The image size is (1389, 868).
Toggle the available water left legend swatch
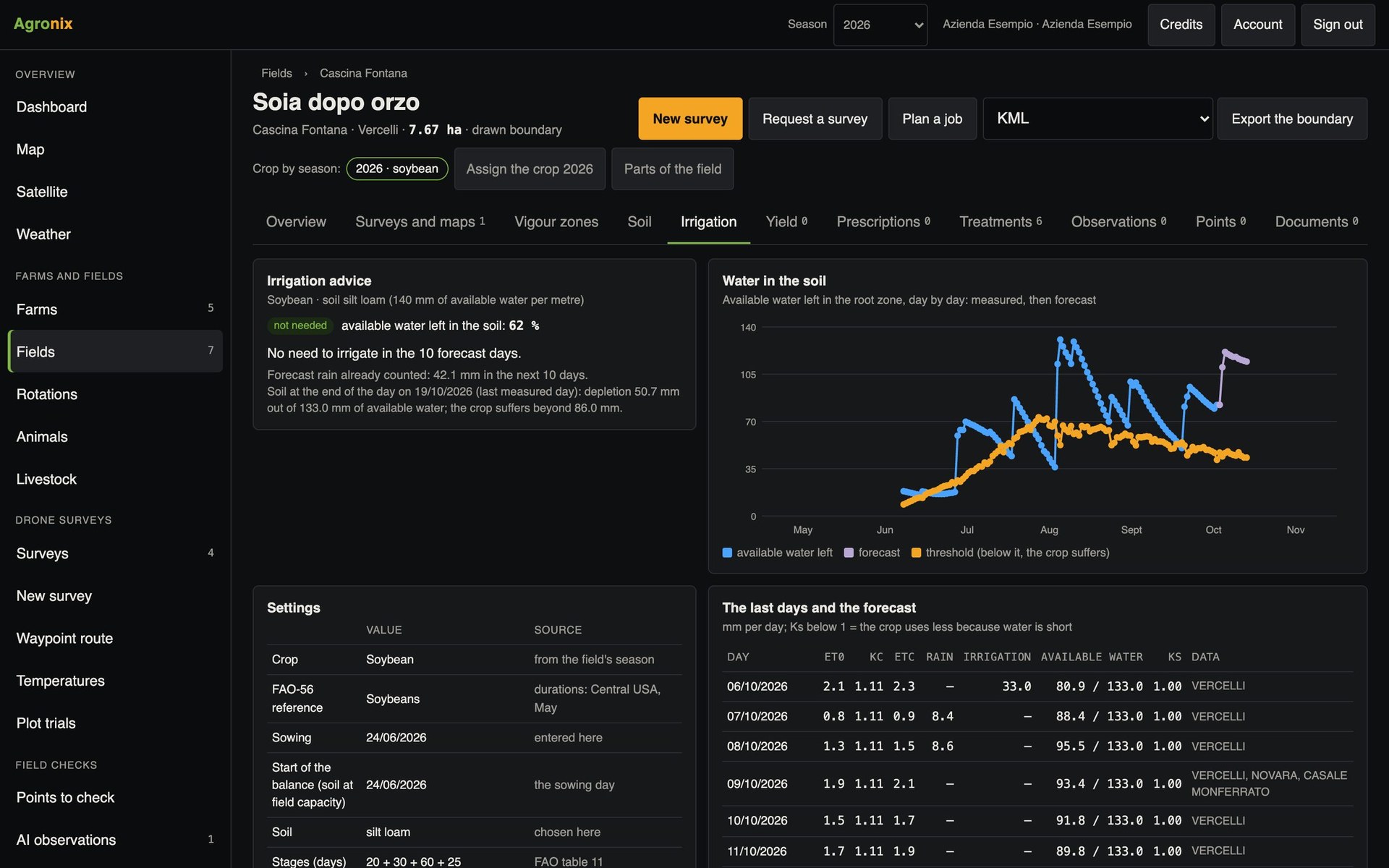(x=727, y=553)
